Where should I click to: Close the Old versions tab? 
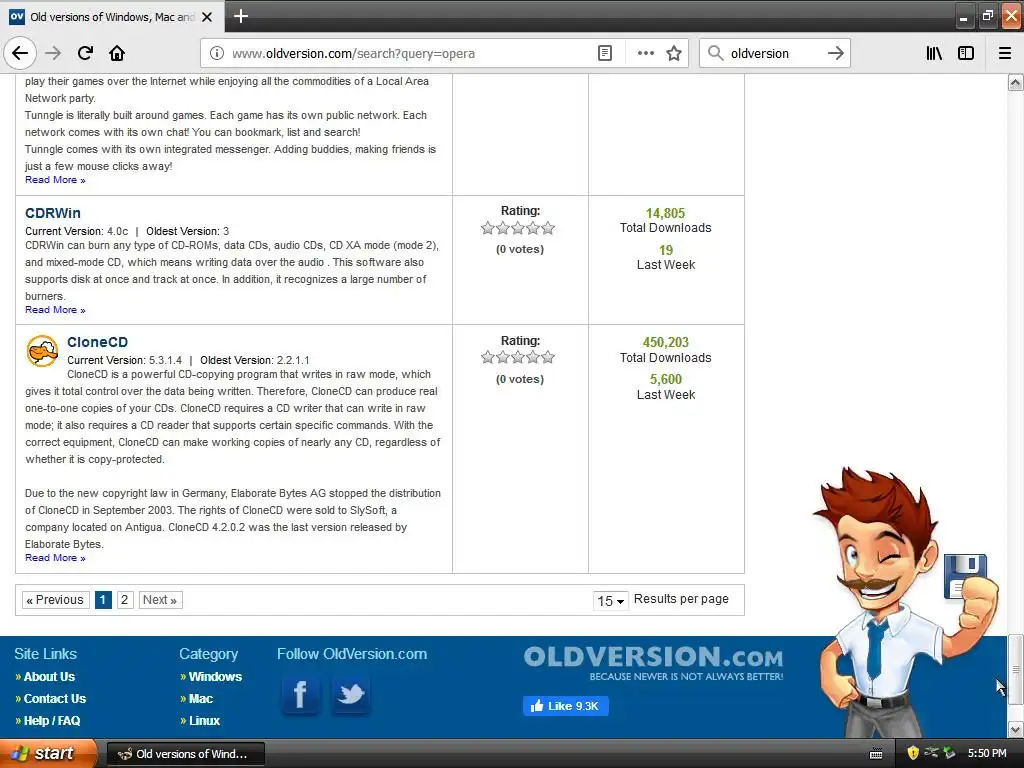207,17
